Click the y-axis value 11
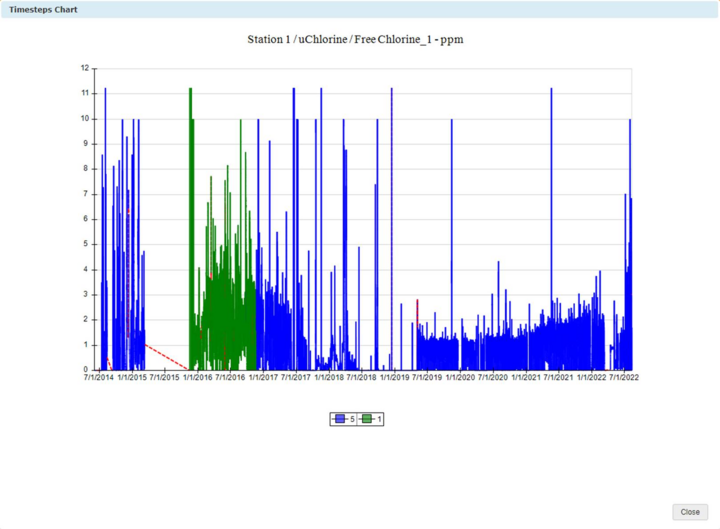The width and height of the screenshot is (720, 529). (x=84, y=93)
